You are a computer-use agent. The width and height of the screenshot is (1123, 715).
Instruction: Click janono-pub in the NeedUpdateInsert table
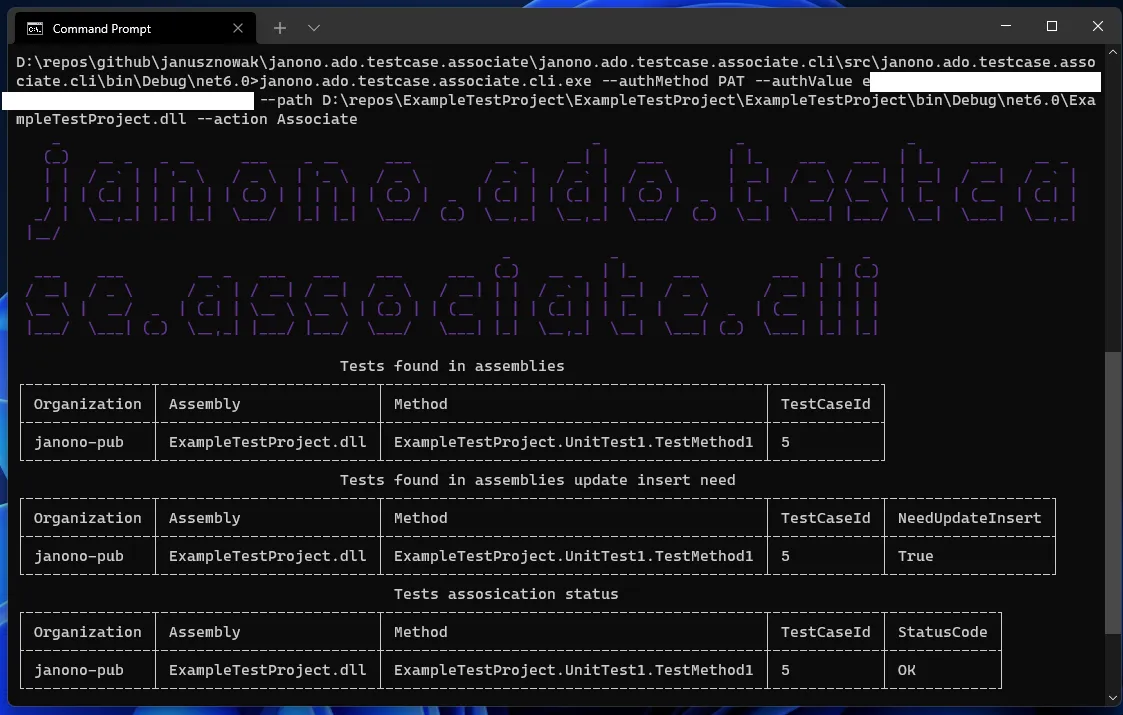click(x=79, y=556)
